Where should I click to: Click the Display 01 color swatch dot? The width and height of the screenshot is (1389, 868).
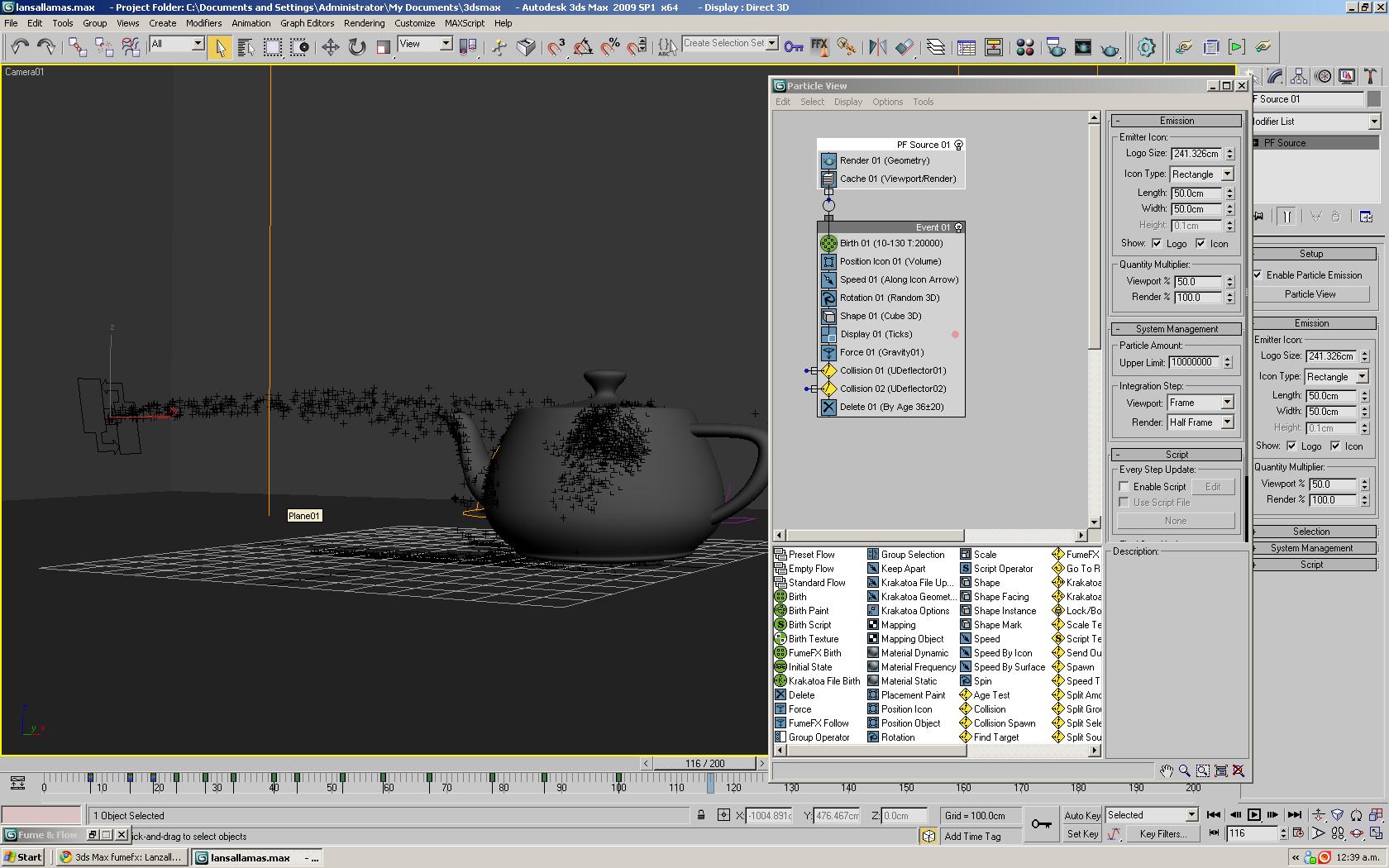[x=955, y=335]
